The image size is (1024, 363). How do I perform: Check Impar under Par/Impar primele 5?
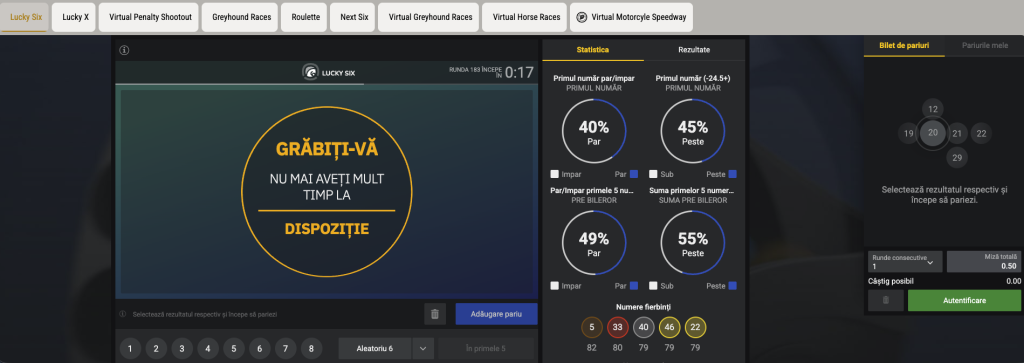coord(554,286)
